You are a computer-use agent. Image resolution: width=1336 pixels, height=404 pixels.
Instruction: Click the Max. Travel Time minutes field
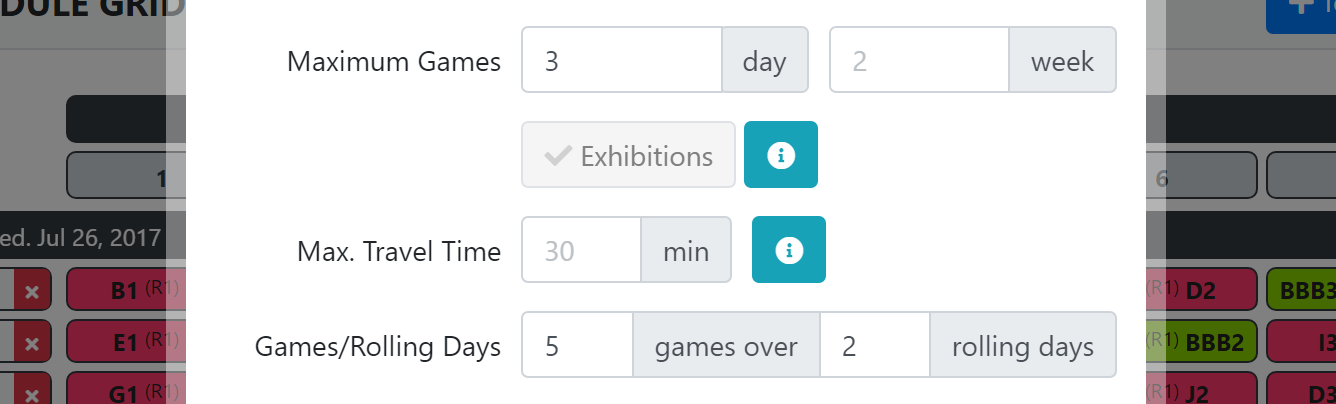point(581,250)
